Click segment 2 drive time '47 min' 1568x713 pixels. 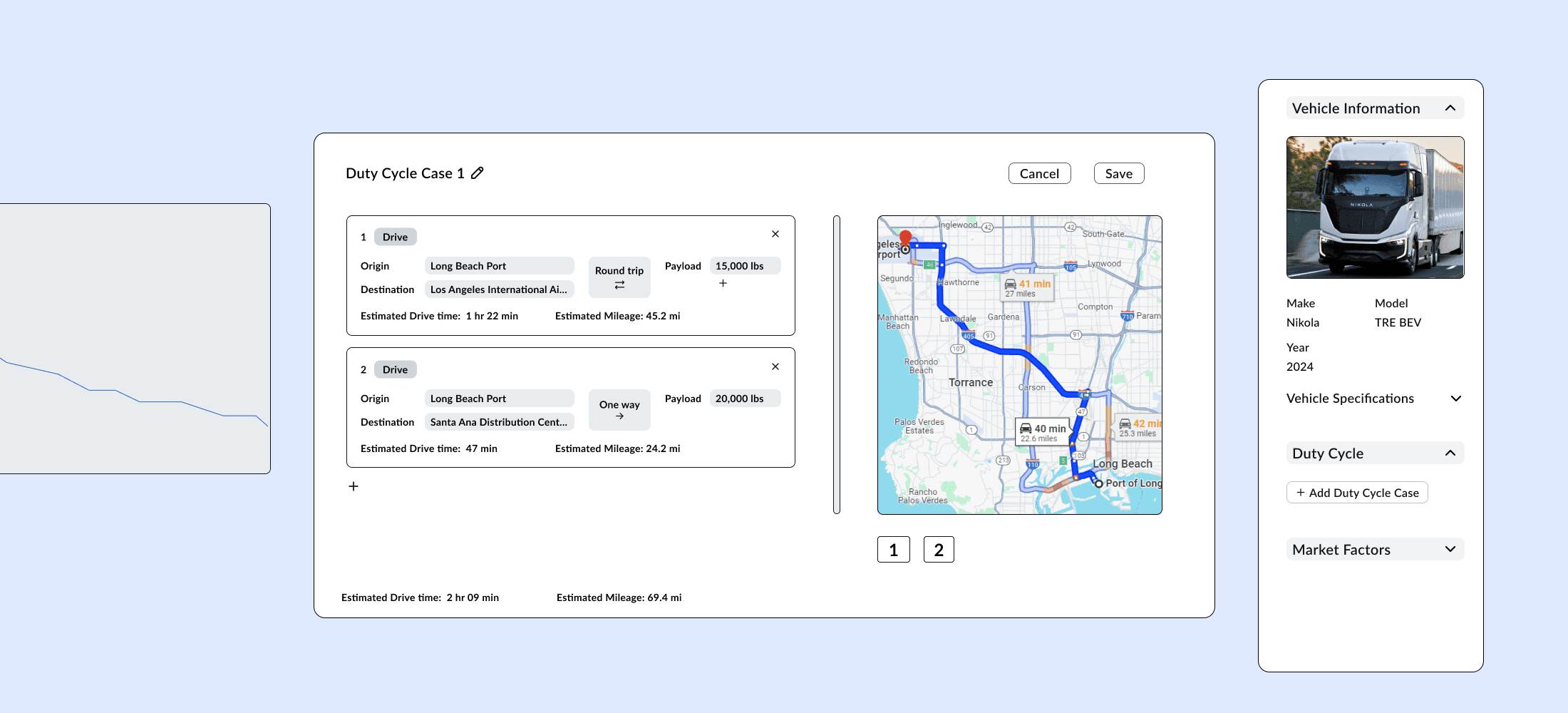[x=482, y=448]
